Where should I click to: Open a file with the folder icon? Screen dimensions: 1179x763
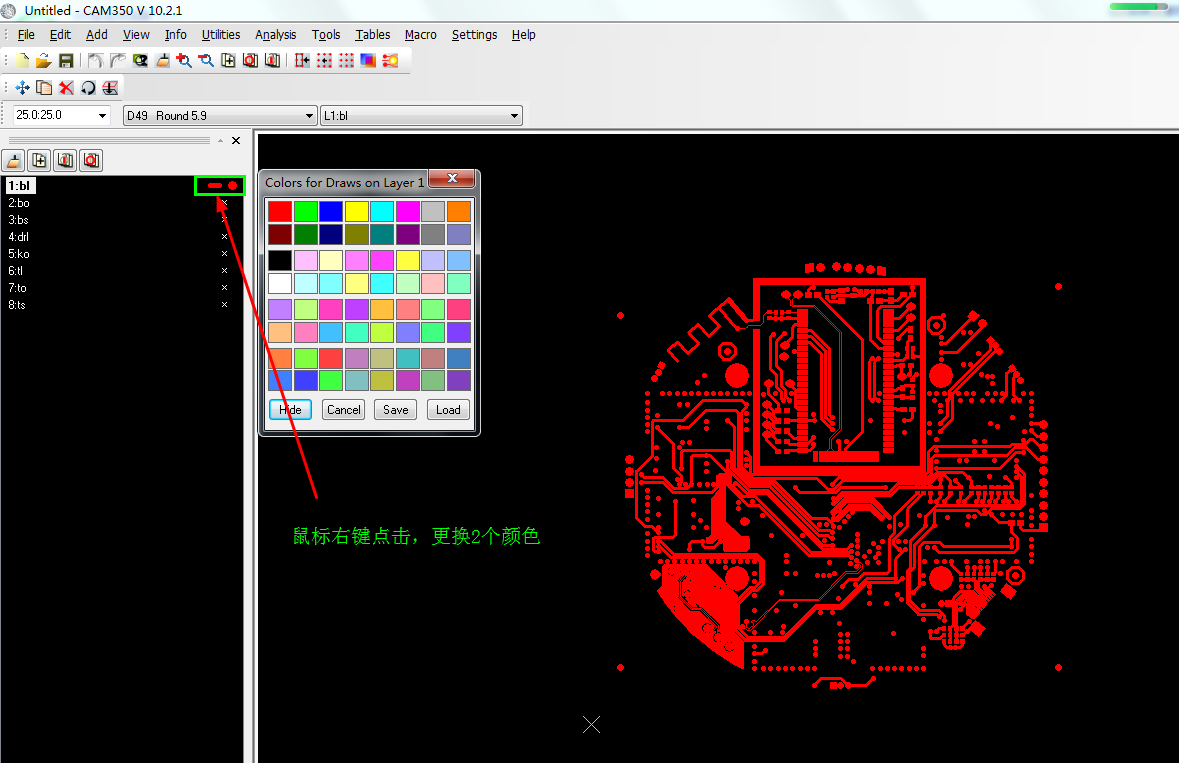(44, 61)
